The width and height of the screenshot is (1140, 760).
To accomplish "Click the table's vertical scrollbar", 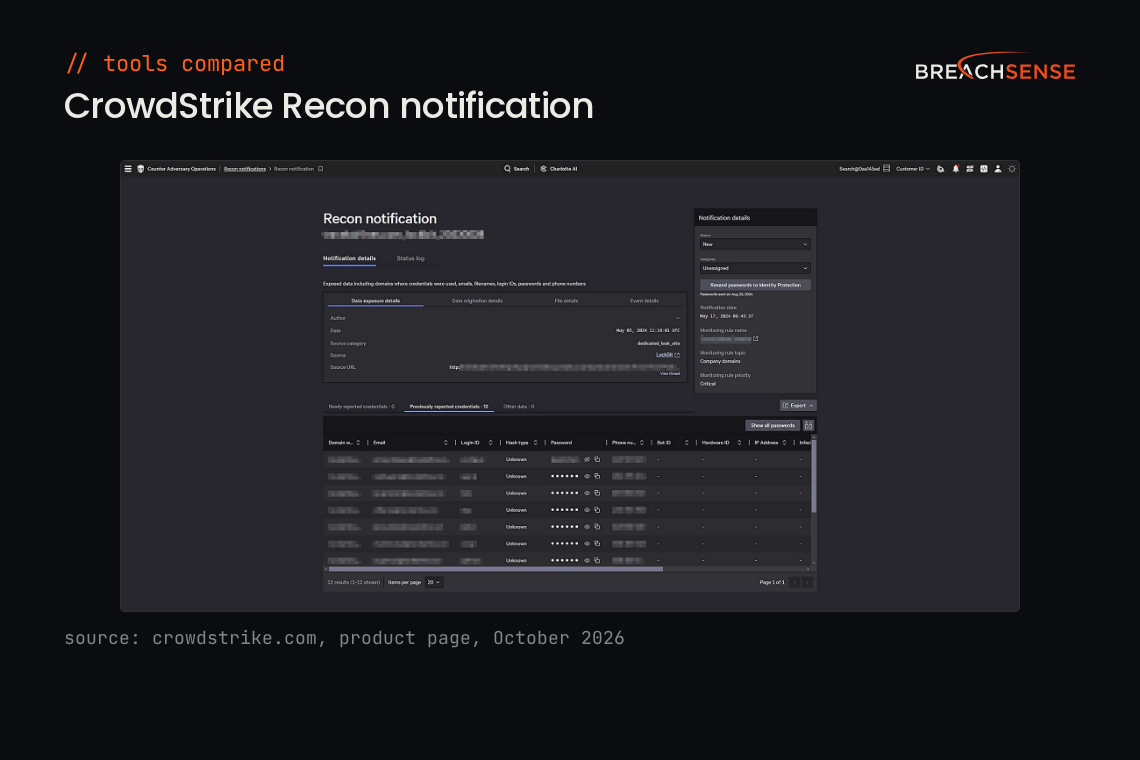I will [814, 476].
